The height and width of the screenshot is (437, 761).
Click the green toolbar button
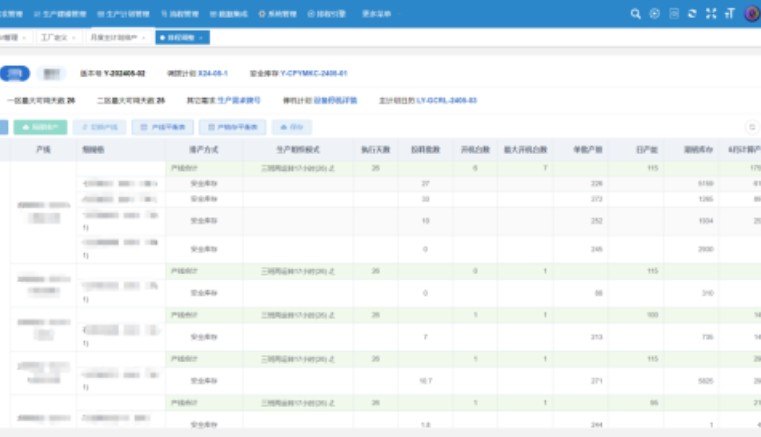(x=40, y=127)
